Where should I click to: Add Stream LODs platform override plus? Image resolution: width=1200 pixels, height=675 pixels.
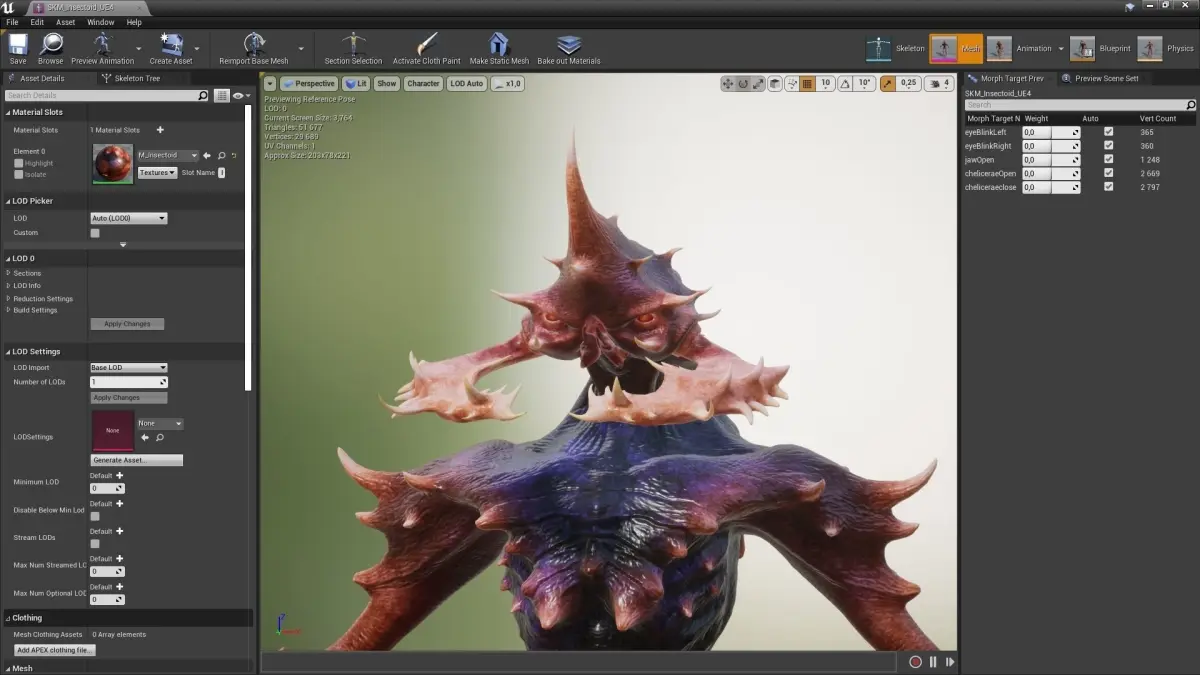pyautogui.click(x=120, y=531)
